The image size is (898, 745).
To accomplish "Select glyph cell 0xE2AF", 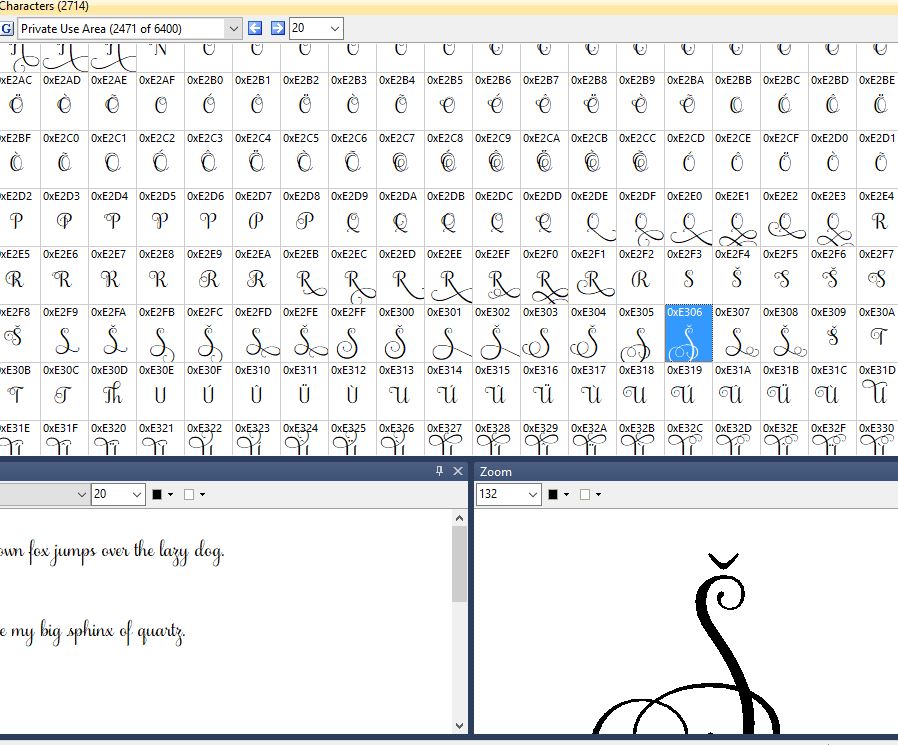I will (160, 101).
